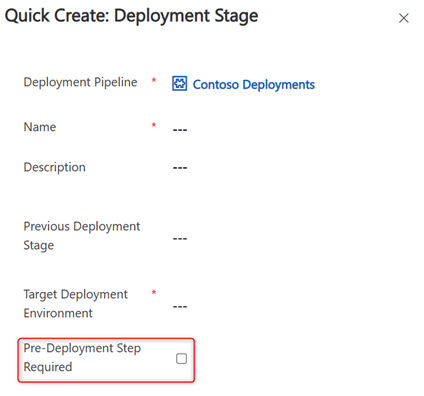The height and width of the screenshot is (396, 424).
Task: Open the Contoso Deployments link
Action: click(254, 85)
